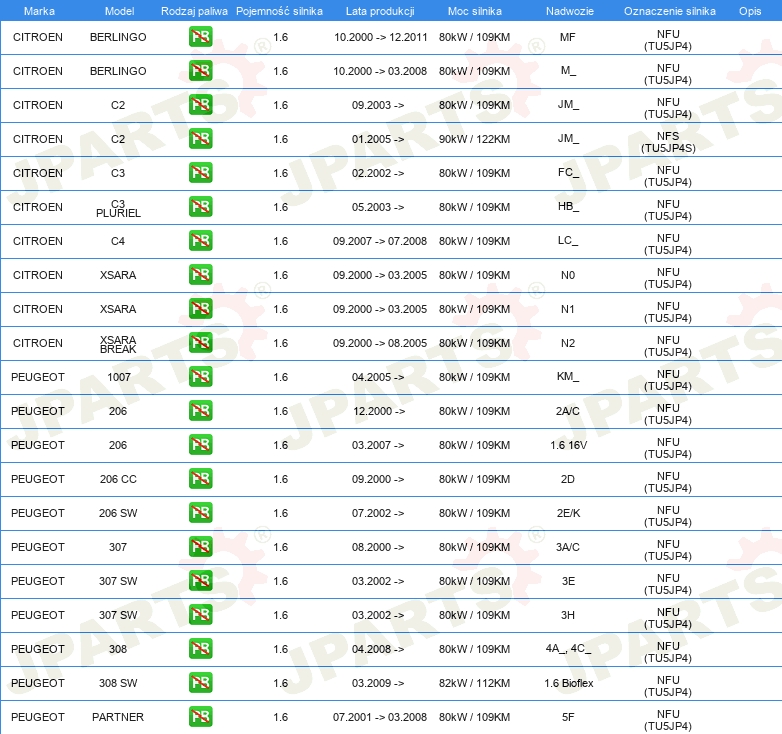782x734 pixels.
Task: Click the LC_ body code cell
Action: tap(568, 240)
